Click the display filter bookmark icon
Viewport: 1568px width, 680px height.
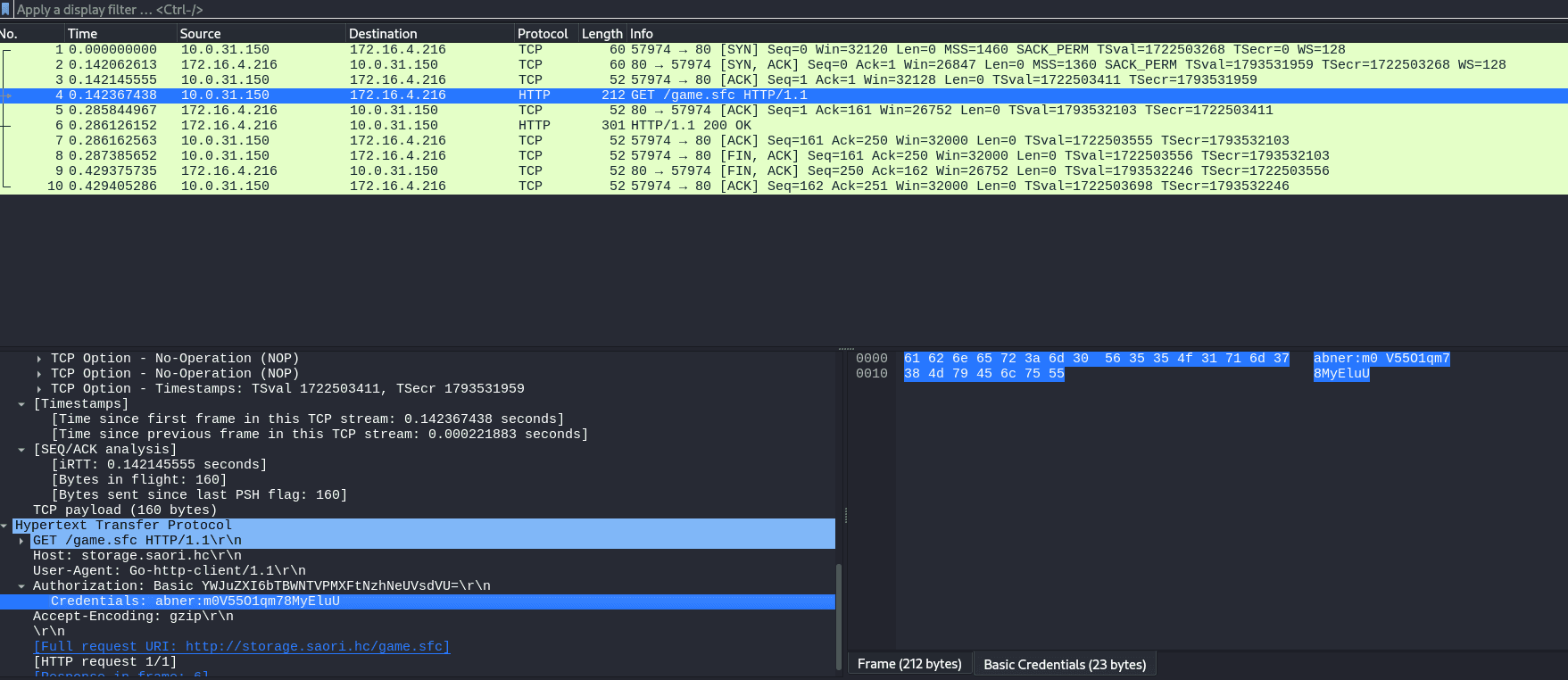click(x=5, y=9)
